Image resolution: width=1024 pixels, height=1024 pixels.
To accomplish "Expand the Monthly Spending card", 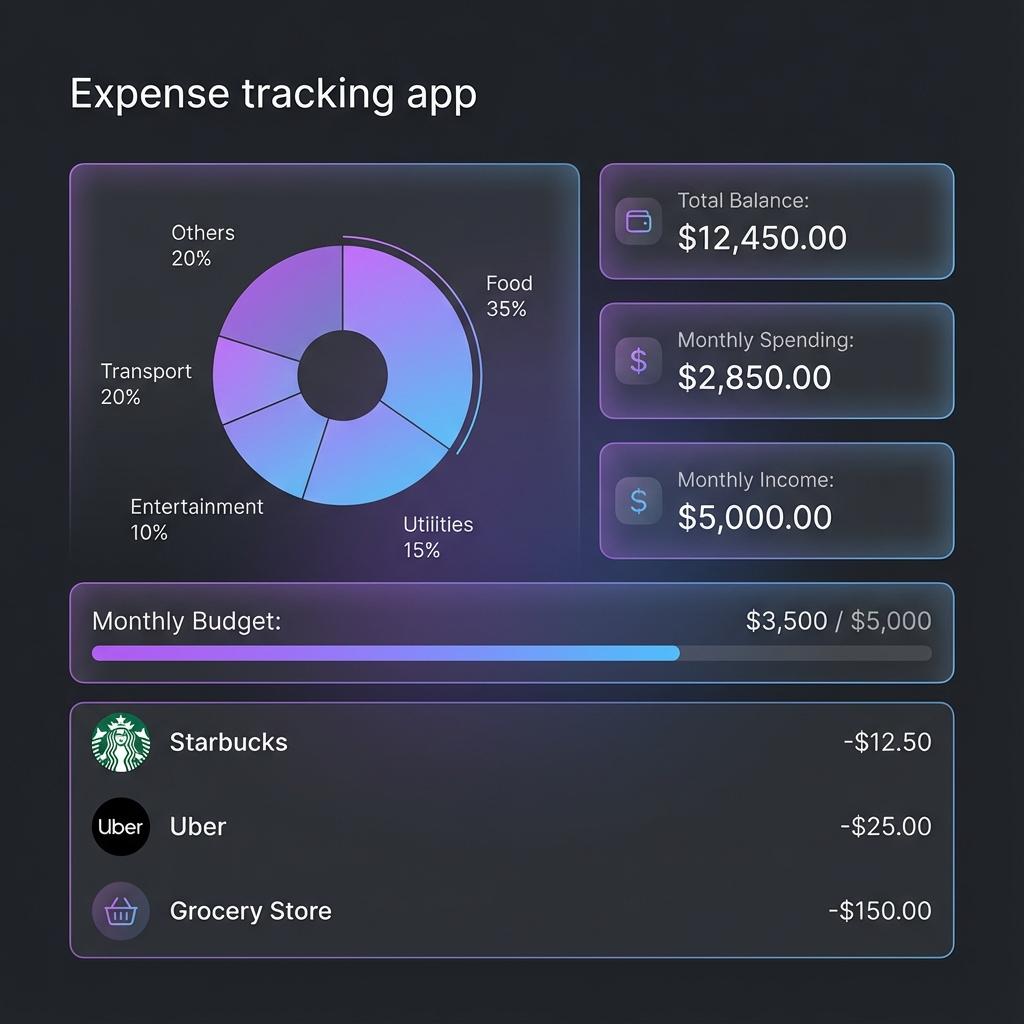I will tap(777, 361).
